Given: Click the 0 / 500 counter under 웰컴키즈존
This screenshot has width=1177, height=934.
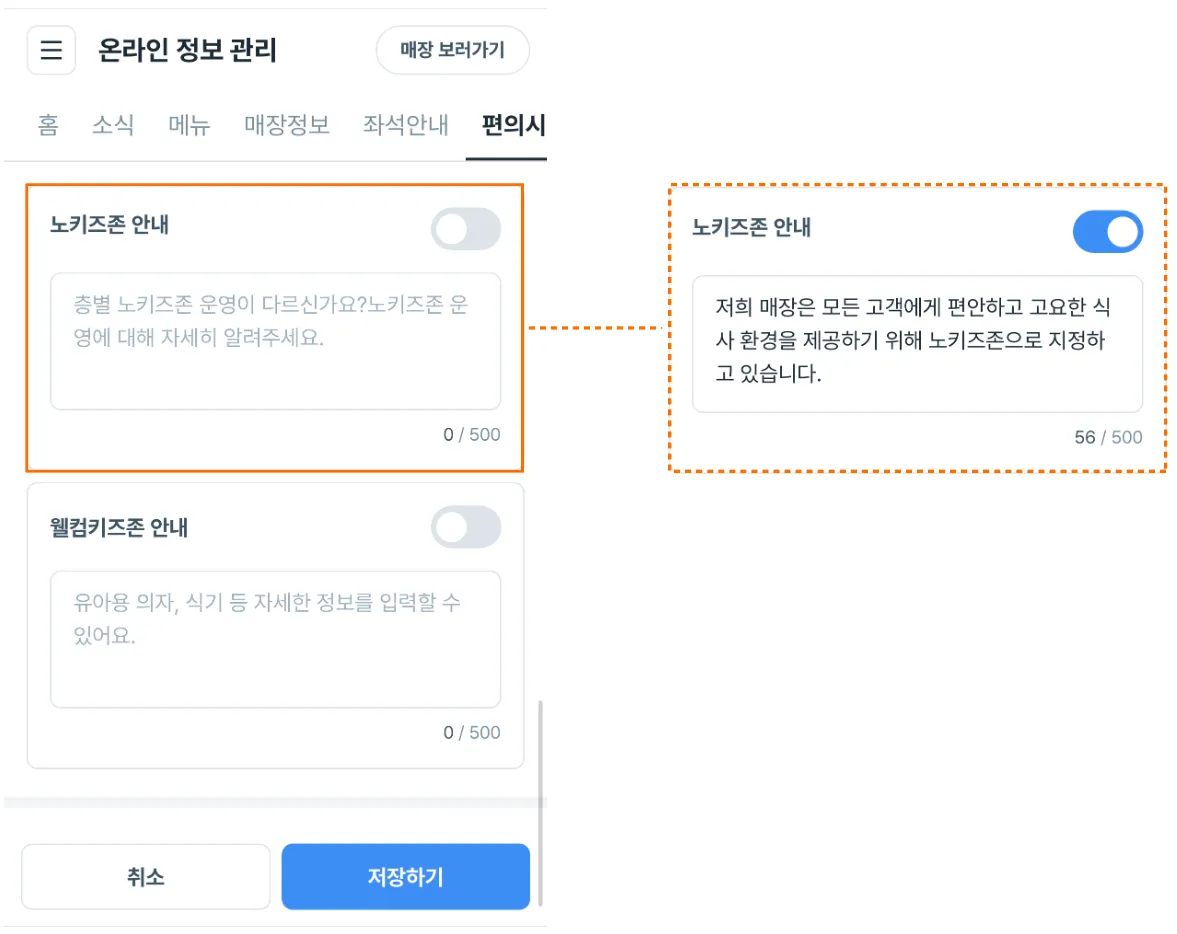Looking at the screenshot, I should coord(471,733).
